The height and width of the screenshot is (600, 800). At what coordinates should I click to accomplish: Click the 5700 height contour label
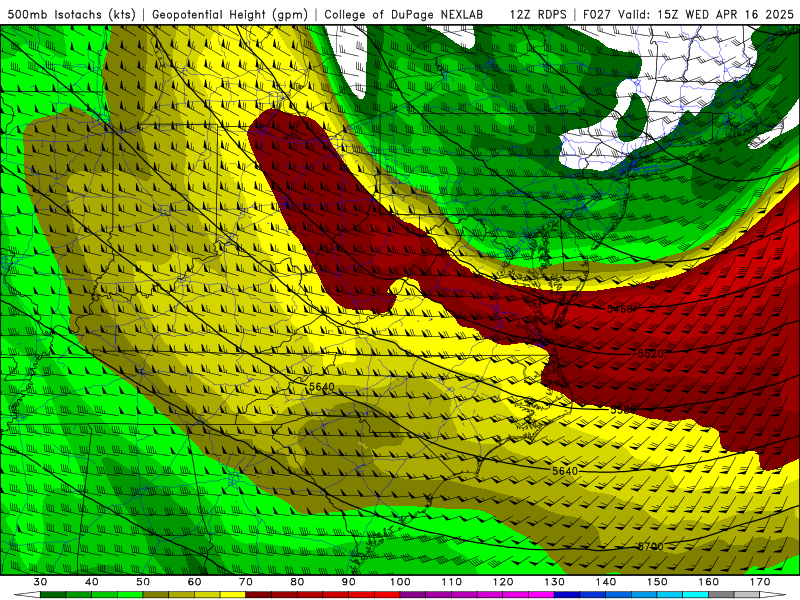651,547
